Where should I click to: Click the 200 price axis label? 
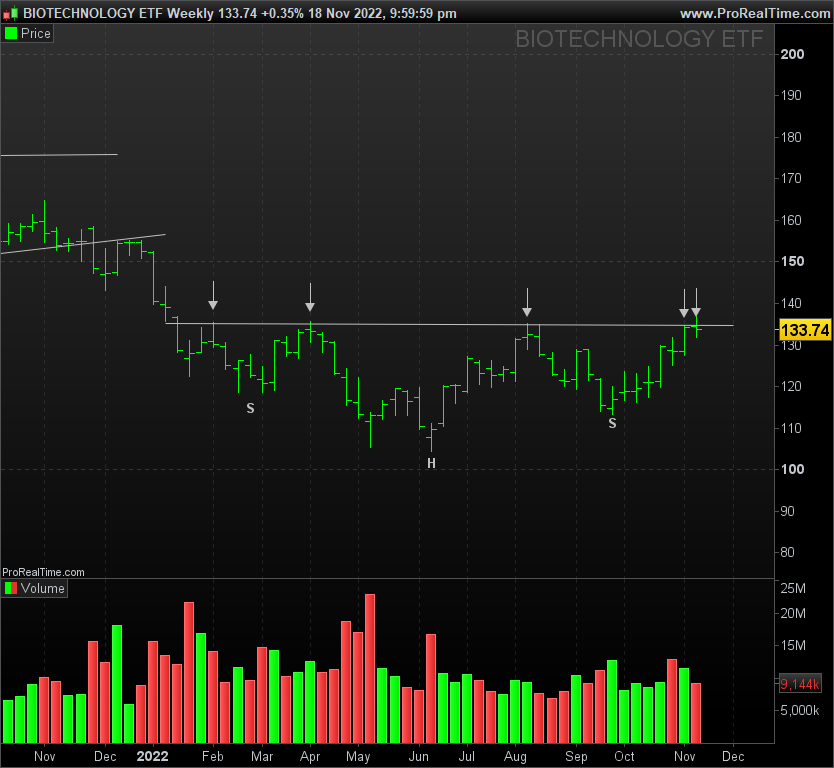tap(792, 54)
